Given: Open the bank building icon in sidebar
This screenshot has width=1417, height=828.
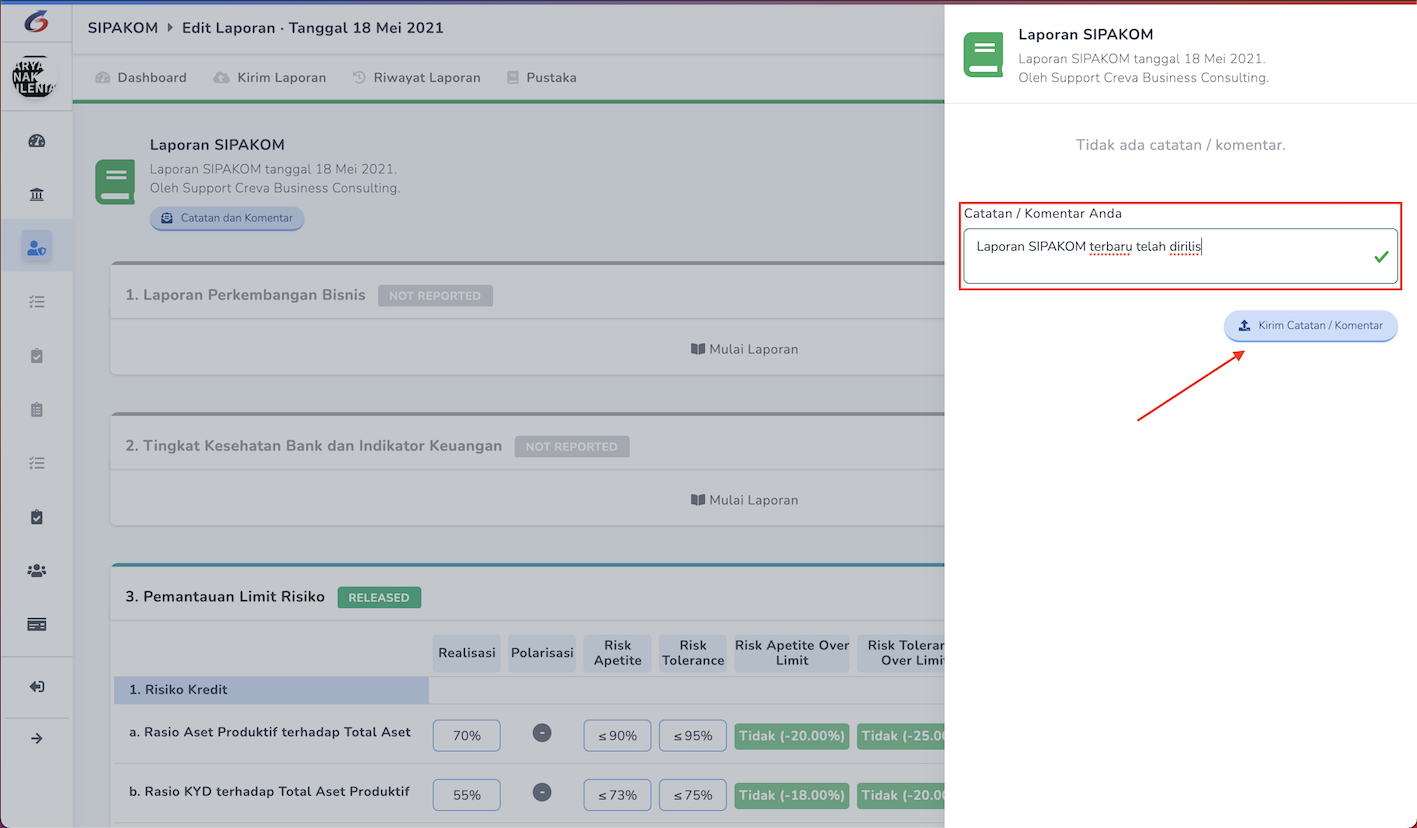Looking at the screenshot, I should 37,194.
